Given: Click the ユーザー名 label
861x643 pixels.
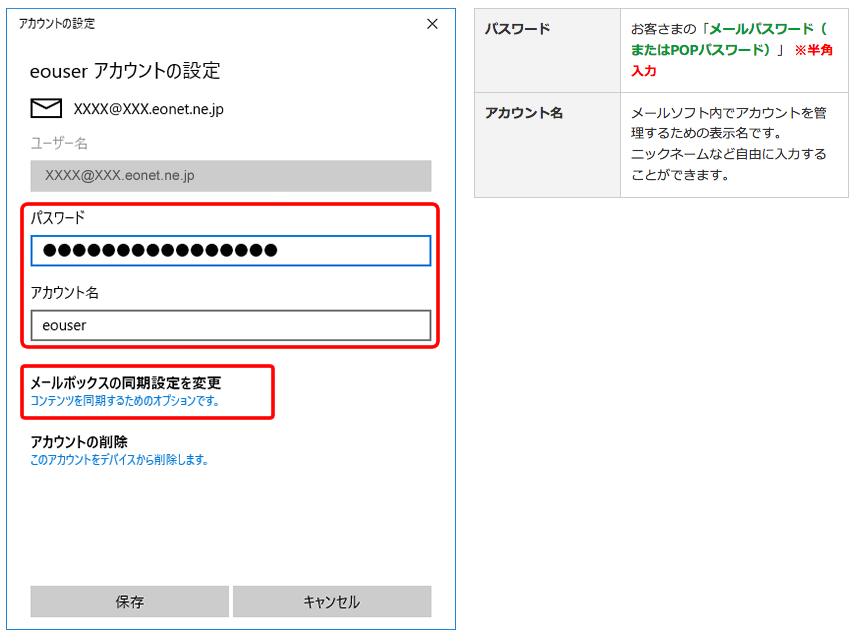Looking at the screenshot, I should tap(59, 144).
